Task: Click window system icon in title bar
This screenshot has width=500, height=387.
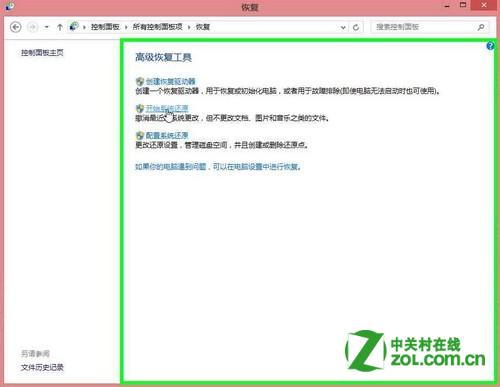Action: tap(10, 6)
